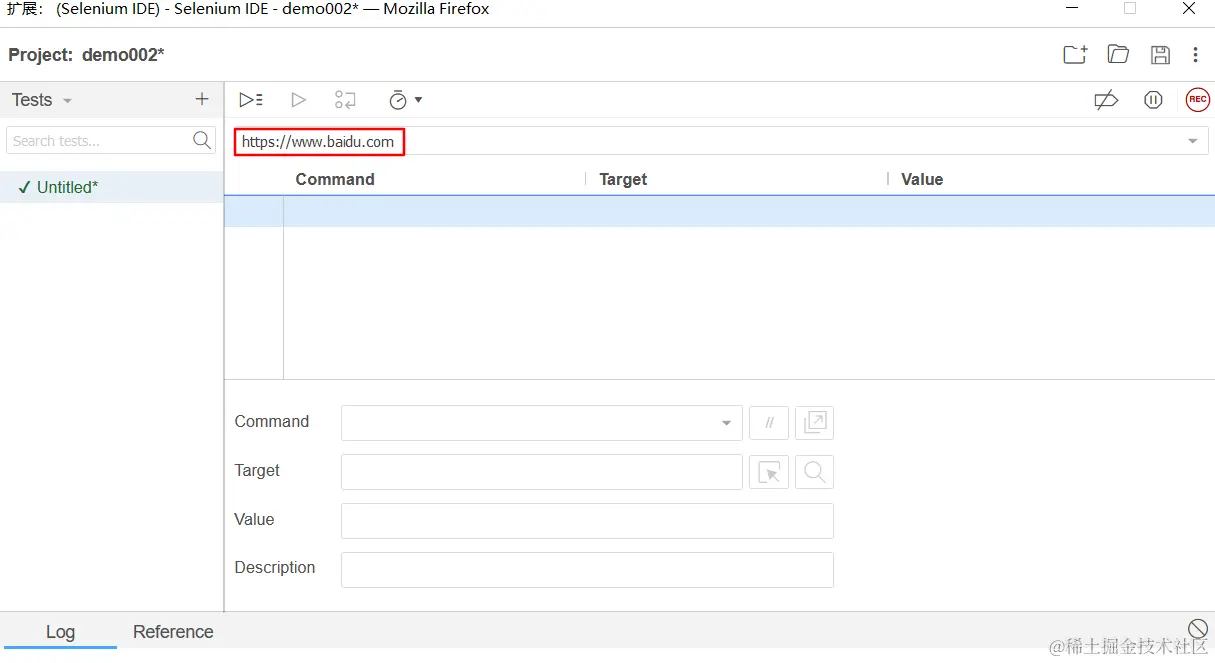Maximize the Selenium IDE window
The width and height of the screenshot is (1215, 663).
[x=1130, y=9]
